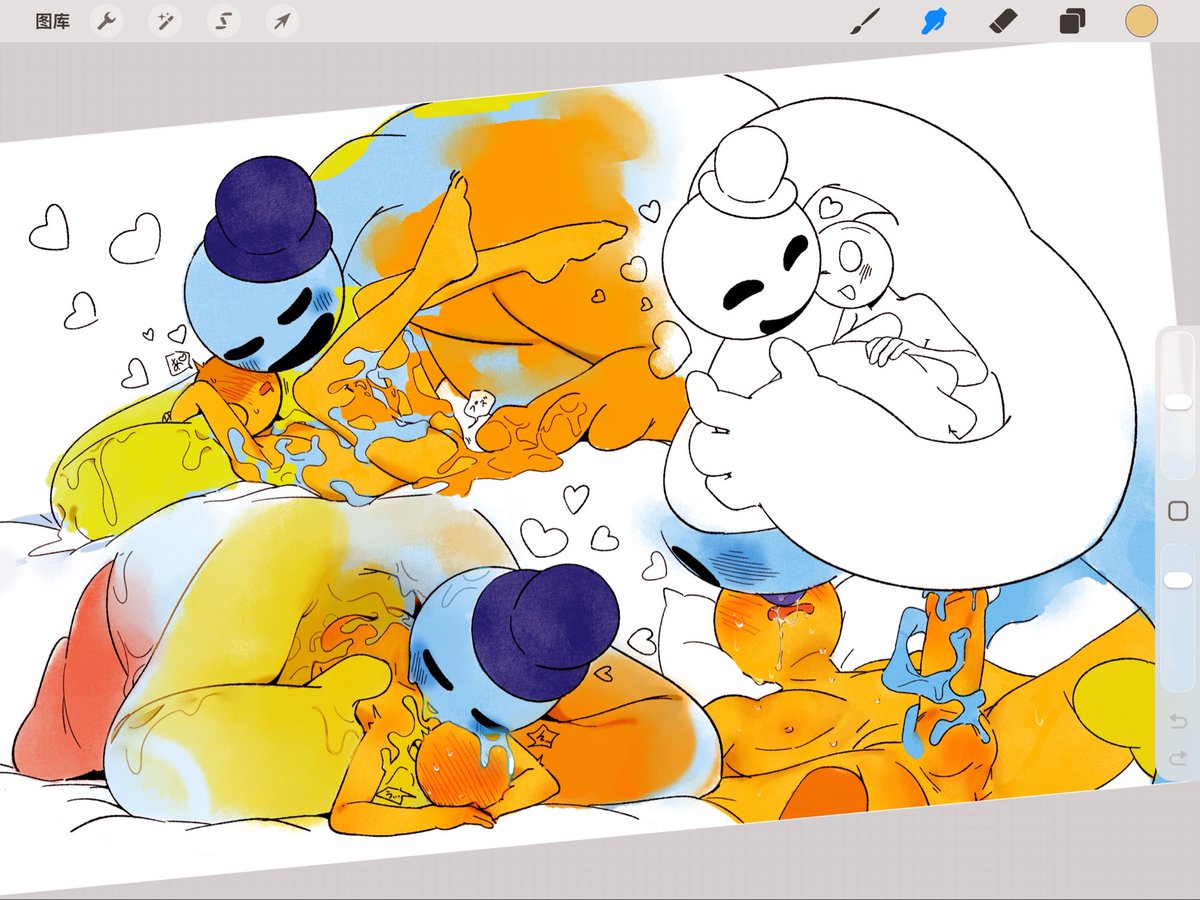Image resolution: width=1200 pixels, height=900 pixels.
Task: Activate the Selection tool
Action: pyautogui.click(x=224, y=21)
